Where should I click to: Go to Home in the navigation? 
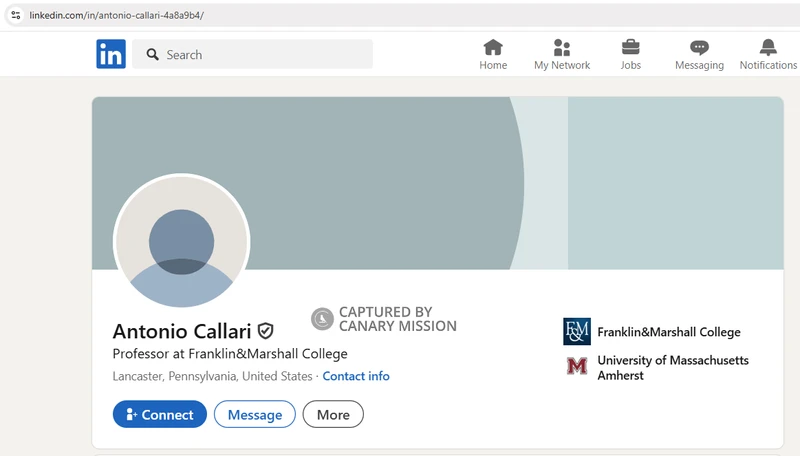click(x=493, y=55)
